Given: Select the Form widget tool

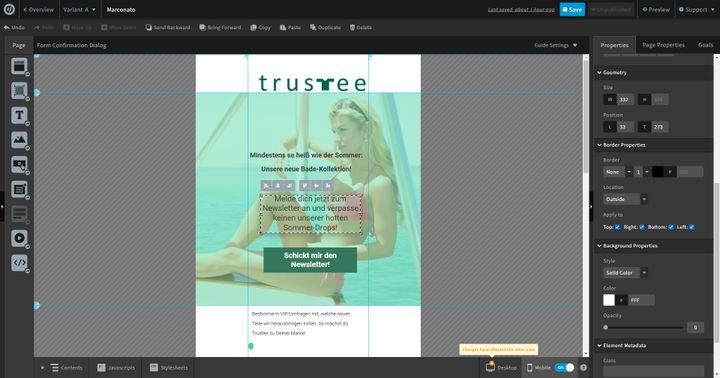Looking at the screenshot, I should 19,189.
